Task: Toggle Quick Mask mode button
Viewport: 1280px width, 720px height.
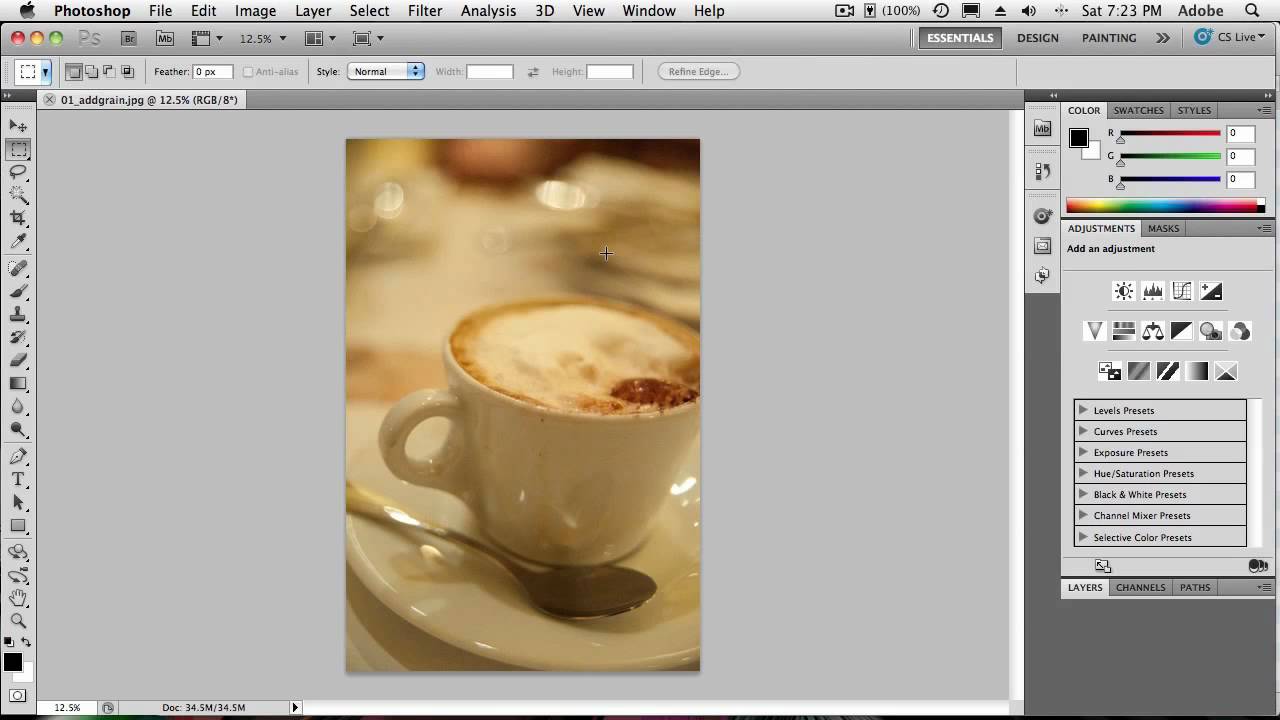Action: tap(18, 695)
